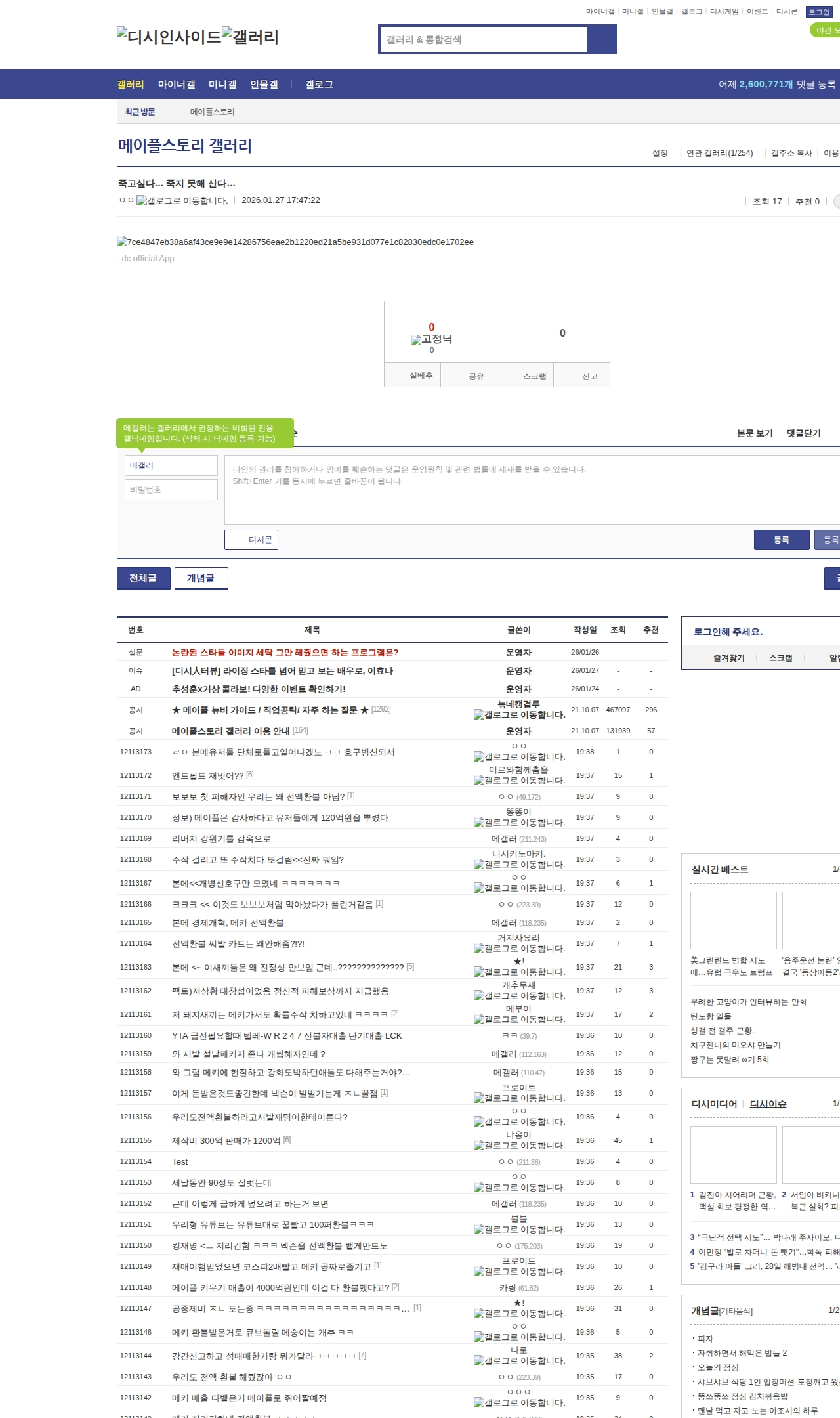
Task: Open 이벤트 in the top utility links
Action: coord(757,12)
